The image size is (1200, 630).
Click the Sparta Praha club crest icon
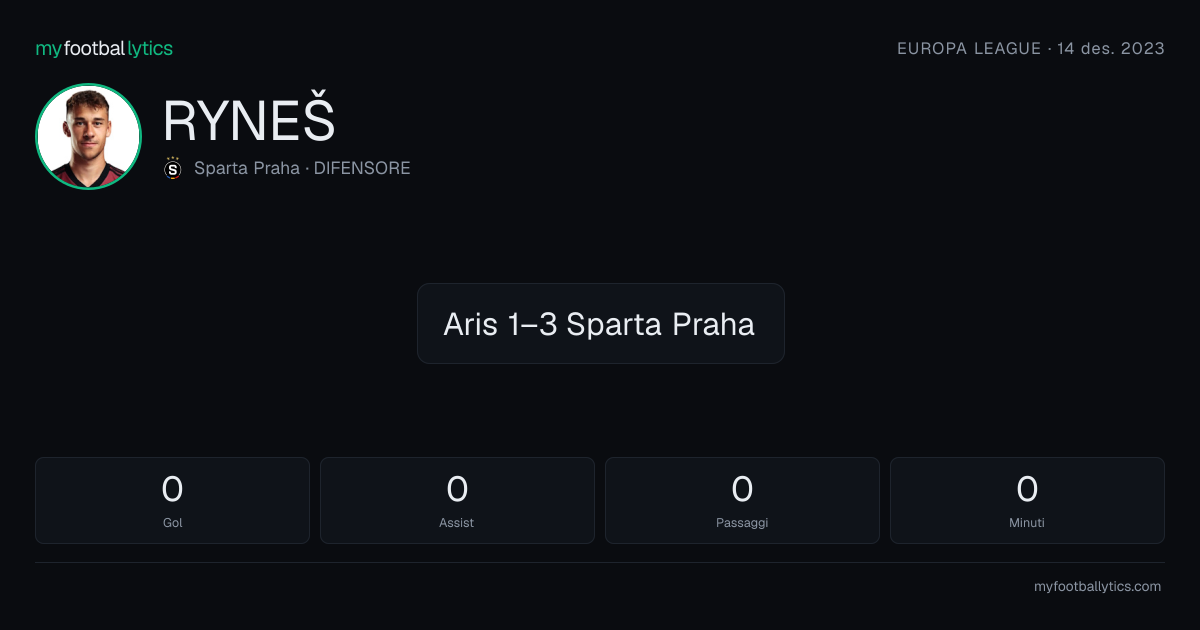tap(173, 168)
